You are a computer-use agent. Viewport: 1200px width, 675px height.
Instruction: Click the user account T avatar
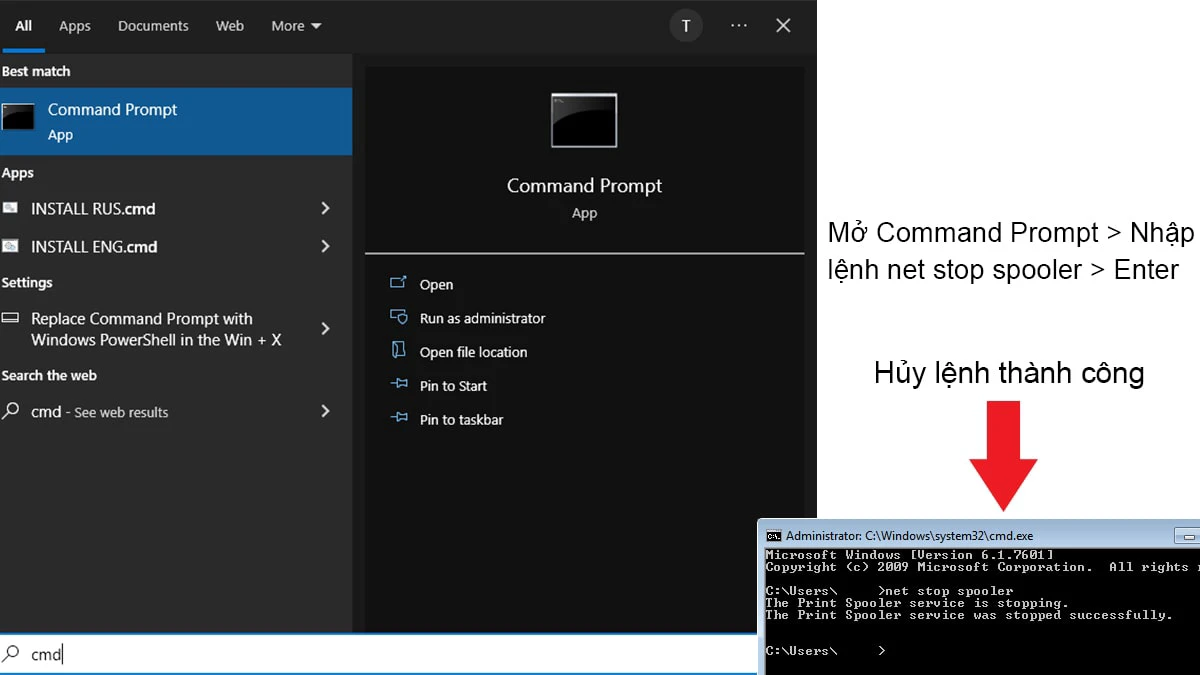[x=686, y=26]
